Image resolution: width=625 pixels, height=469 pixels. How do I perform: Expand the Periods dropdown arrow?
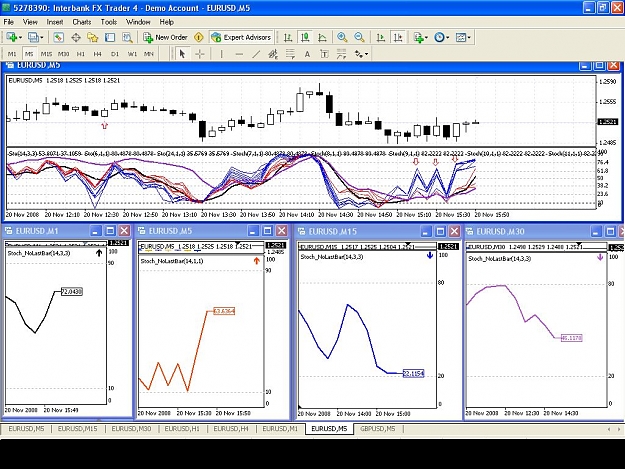coord(448,37)
